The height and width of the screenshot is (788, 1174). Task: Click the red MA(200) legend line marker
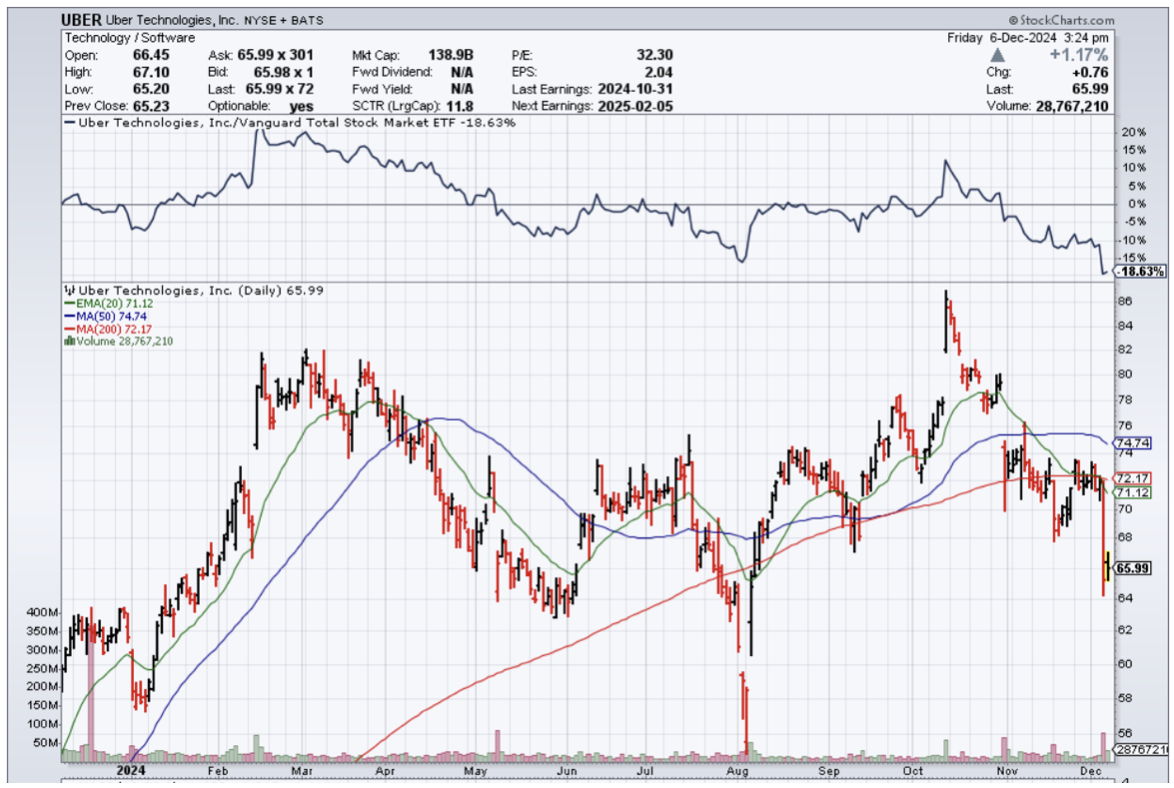(68, 328)
